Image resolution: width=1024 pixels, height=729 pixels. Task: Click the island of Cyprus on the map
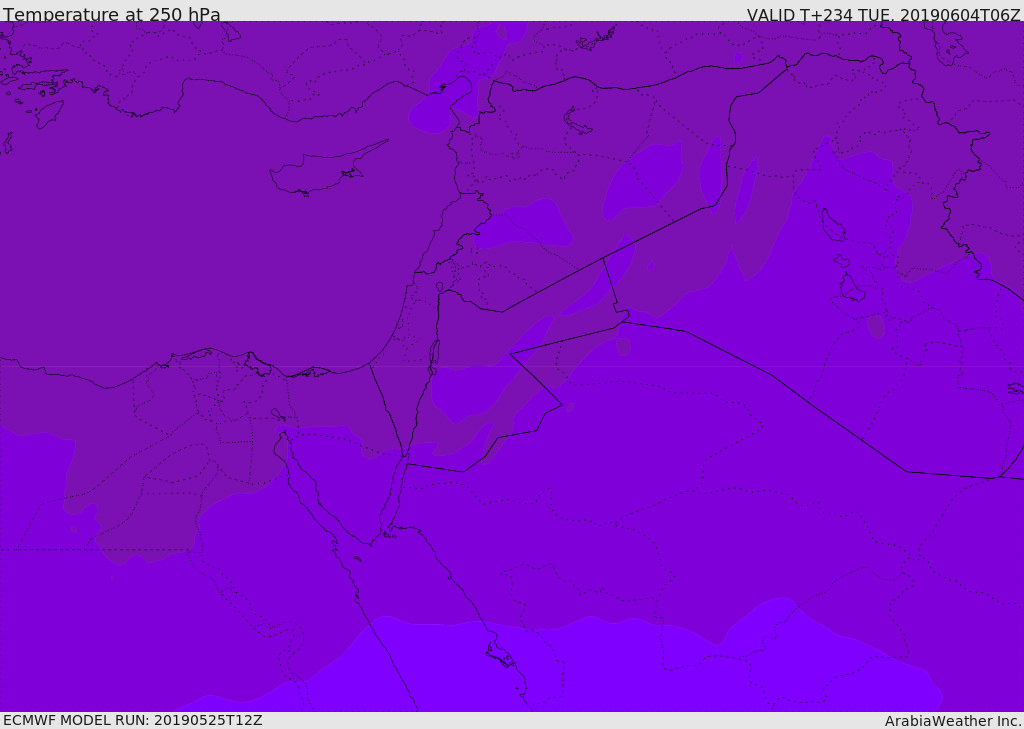(x=327, y=170)
